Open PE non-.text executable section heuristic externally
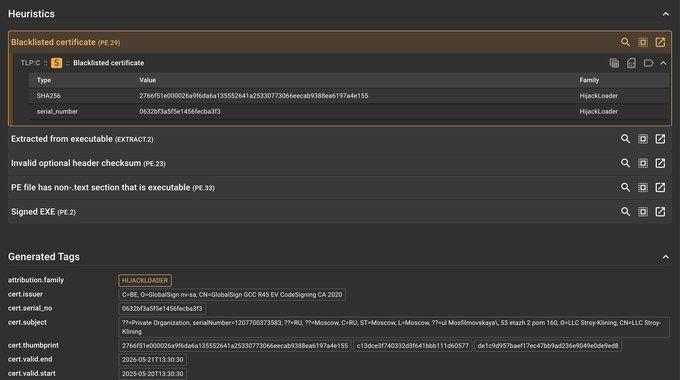 (x=660, y=187)
